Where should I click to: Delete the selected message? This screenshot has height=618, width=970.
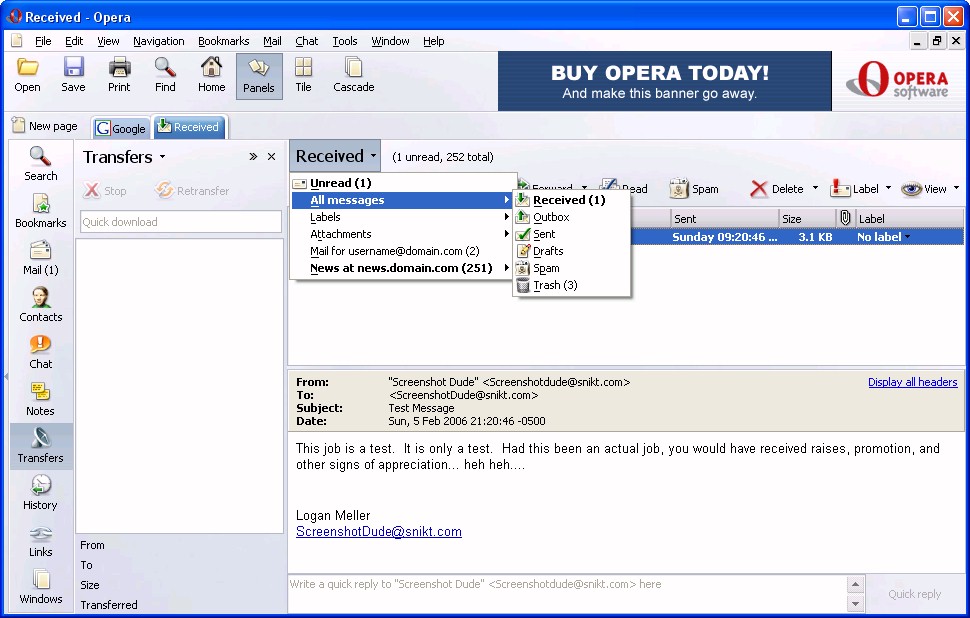point(776,189)
